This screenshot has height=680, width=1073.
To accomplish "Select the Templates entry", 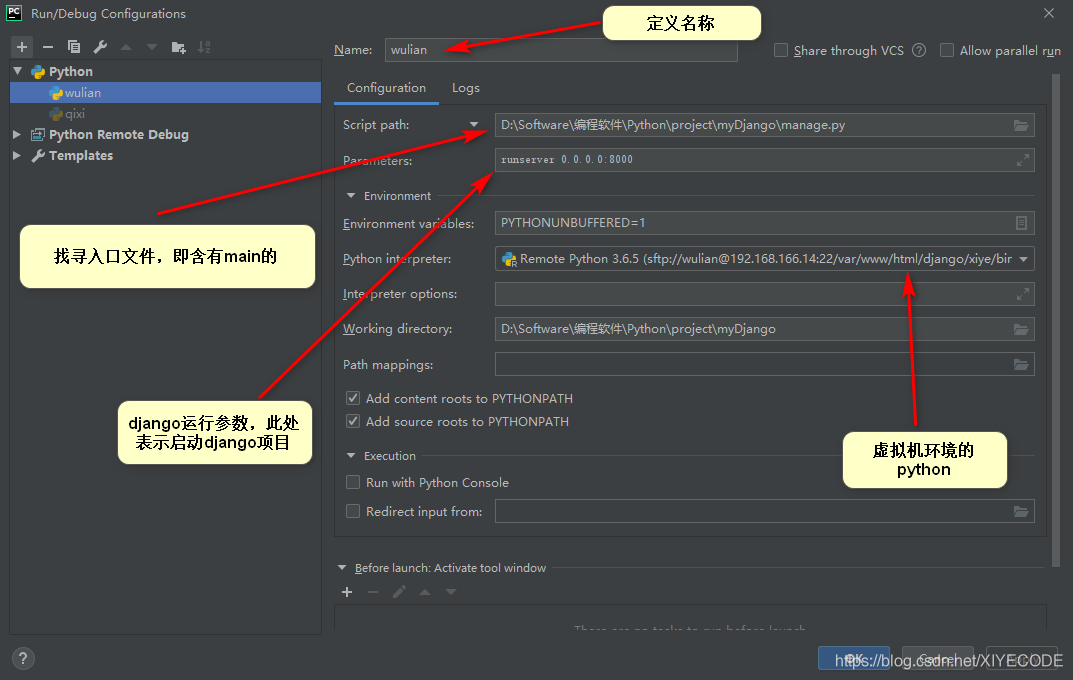I will (x=81, y=155).
